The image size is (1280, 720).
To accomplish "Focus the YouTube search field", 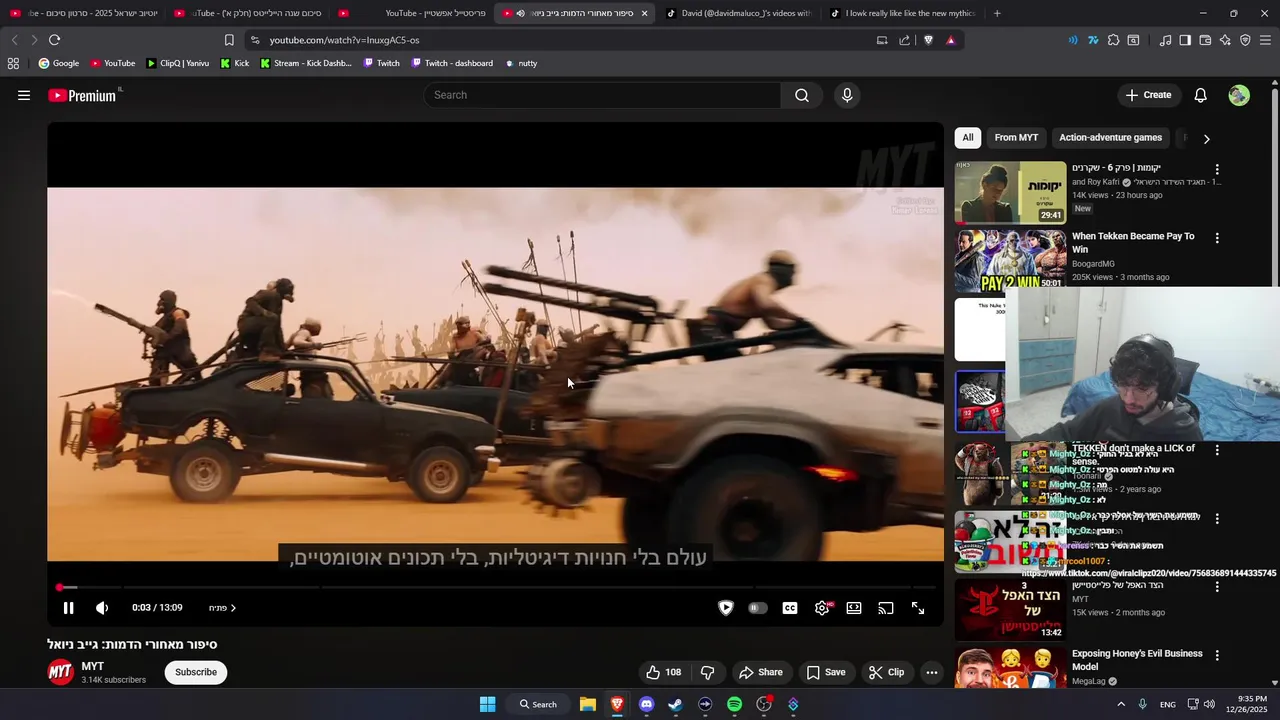I will click(x=603, y=95).
